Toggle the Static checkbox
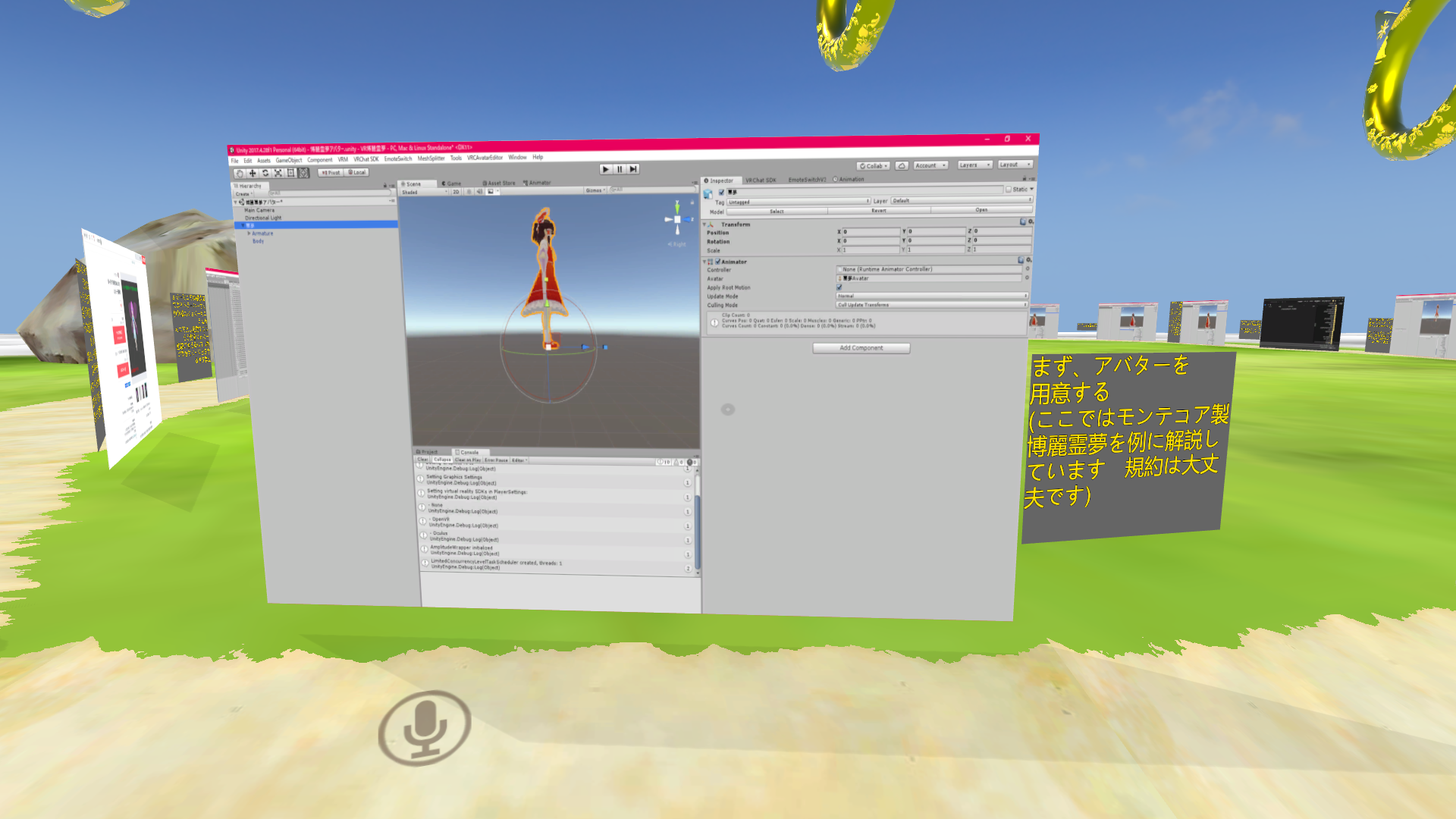 point(1009,189)
